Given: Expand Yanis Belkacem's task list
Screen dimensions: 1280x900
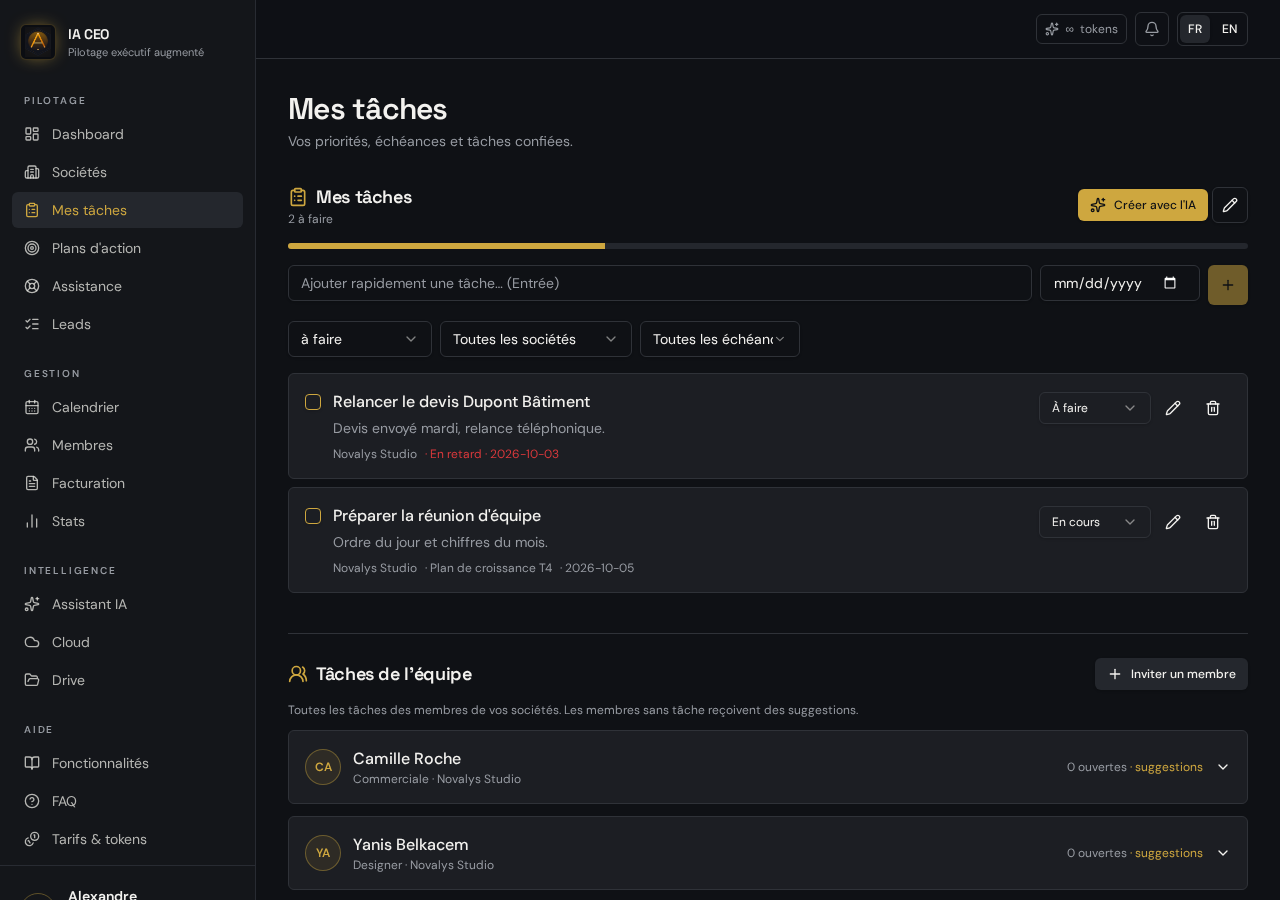Looking at the screenshot, I should point(1223,853).
